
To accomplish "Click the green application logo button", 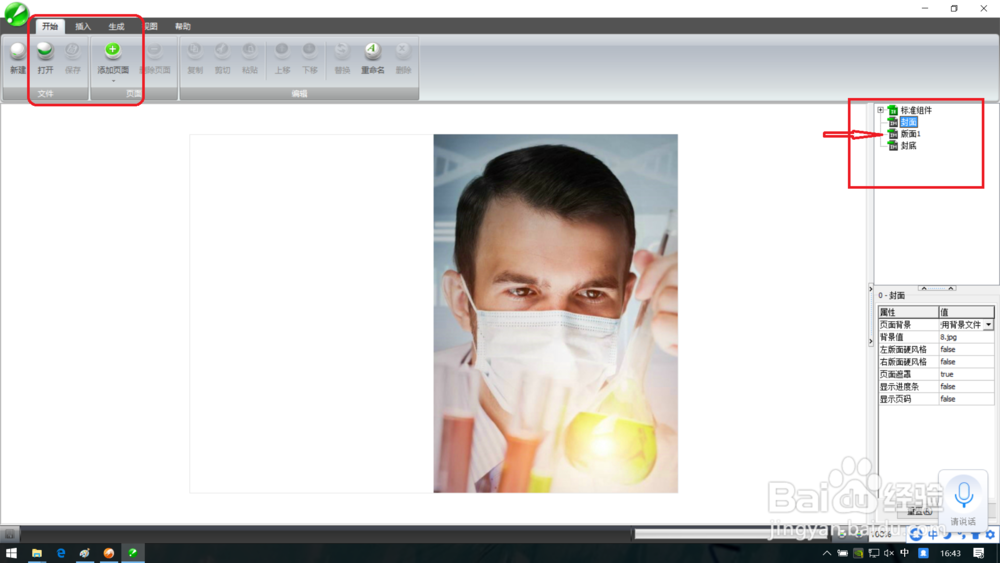I will (x=16, y=13).
